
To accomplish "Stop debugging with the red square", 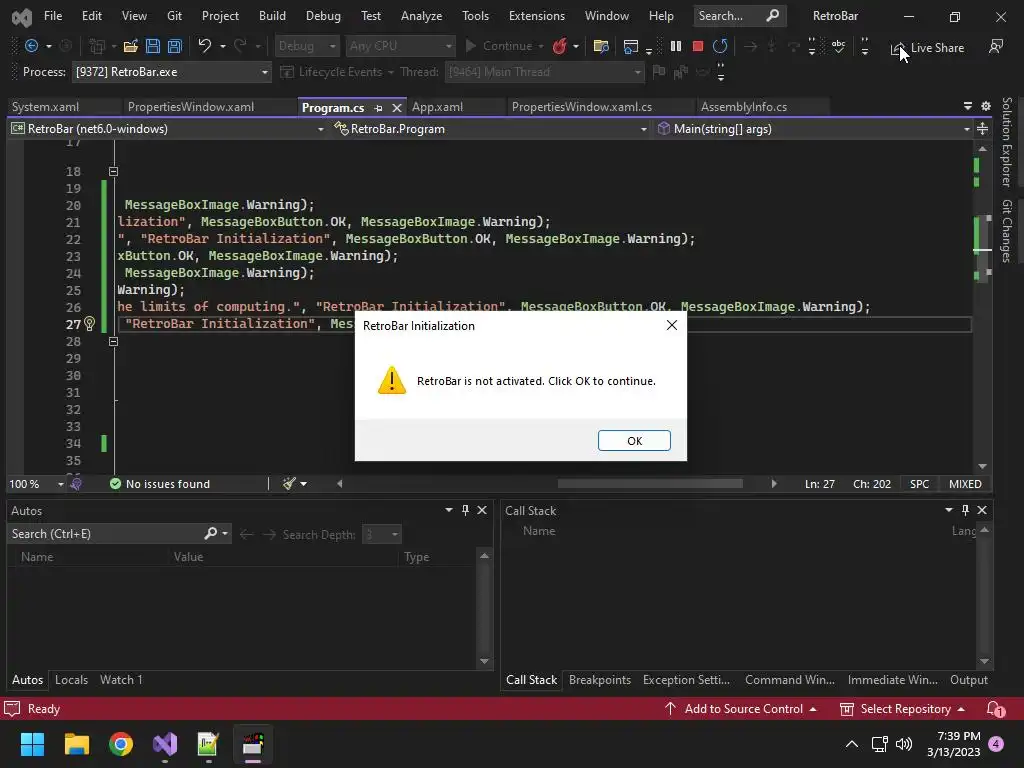I will [x=697, y=46].
